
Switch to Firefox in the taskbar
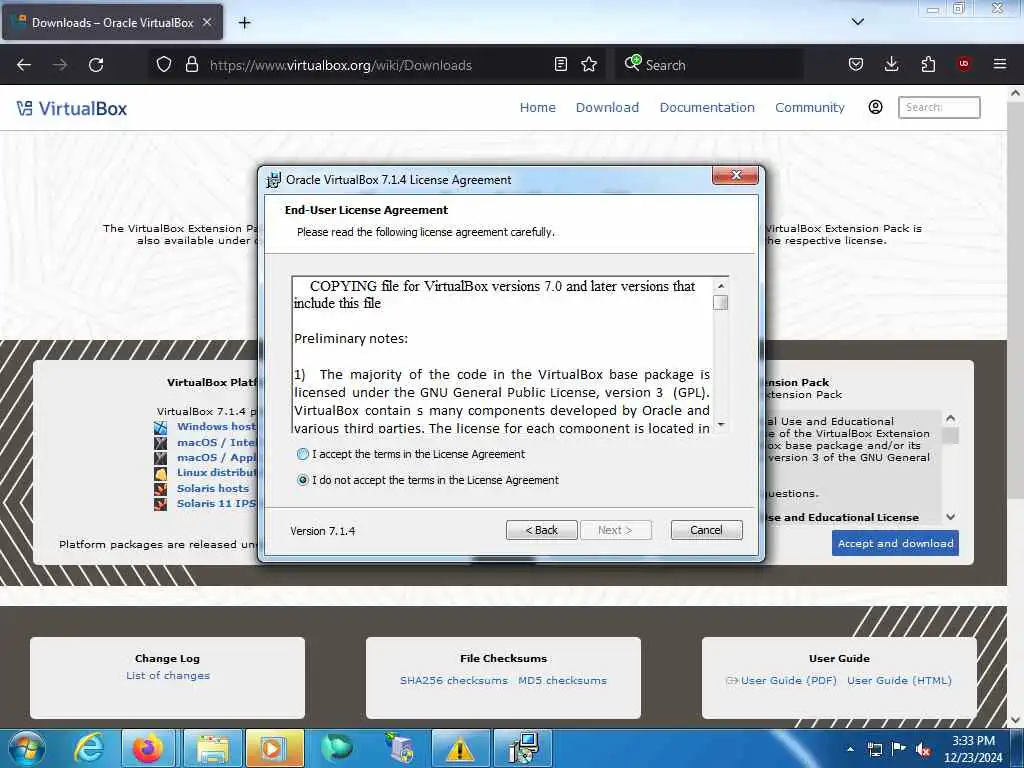coord(148,748)
